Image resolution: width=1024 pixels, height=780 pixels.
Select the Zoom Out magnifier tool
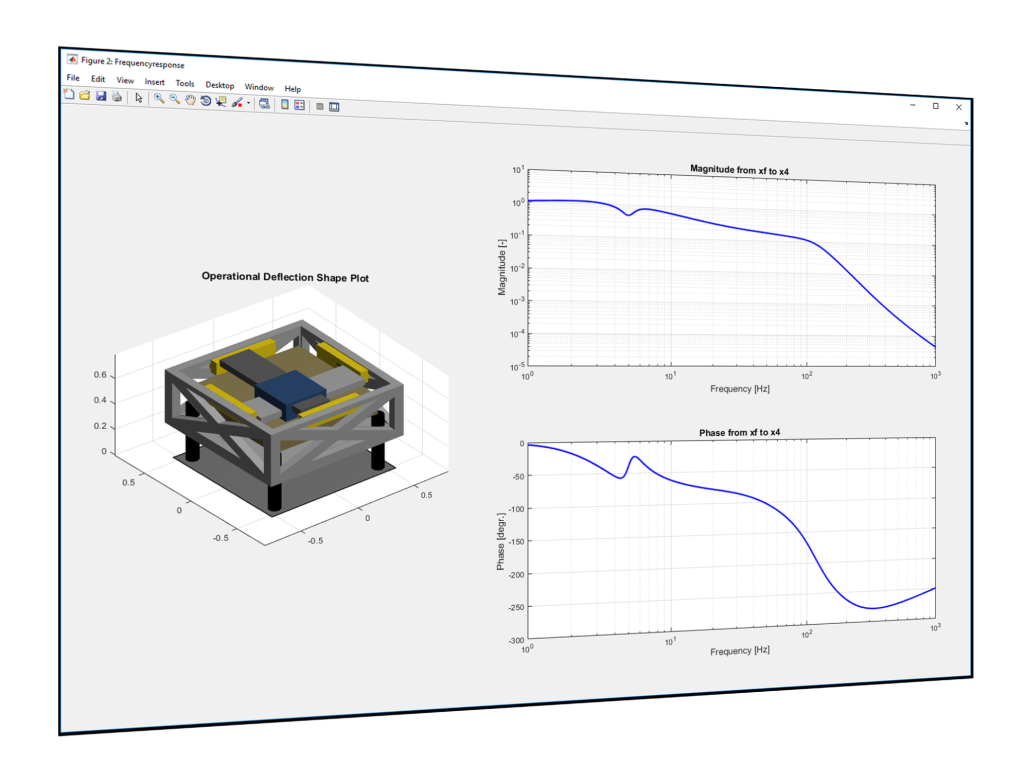(175, 99)
